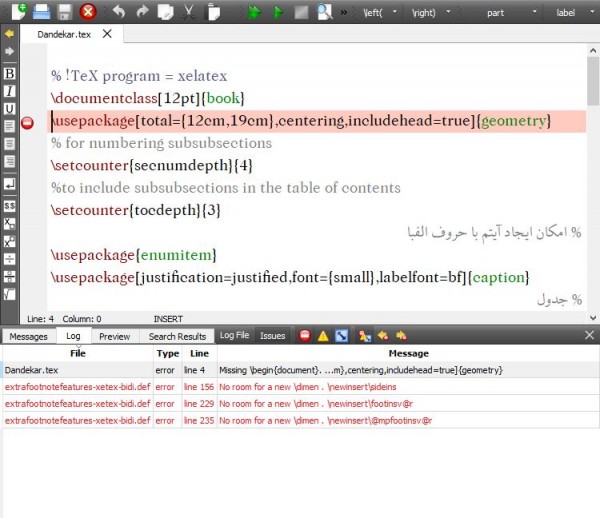The width and height of the screenshot is (600, 518).
Task: Switch to the Search Results tab
Action: click(x=177, y=336)
